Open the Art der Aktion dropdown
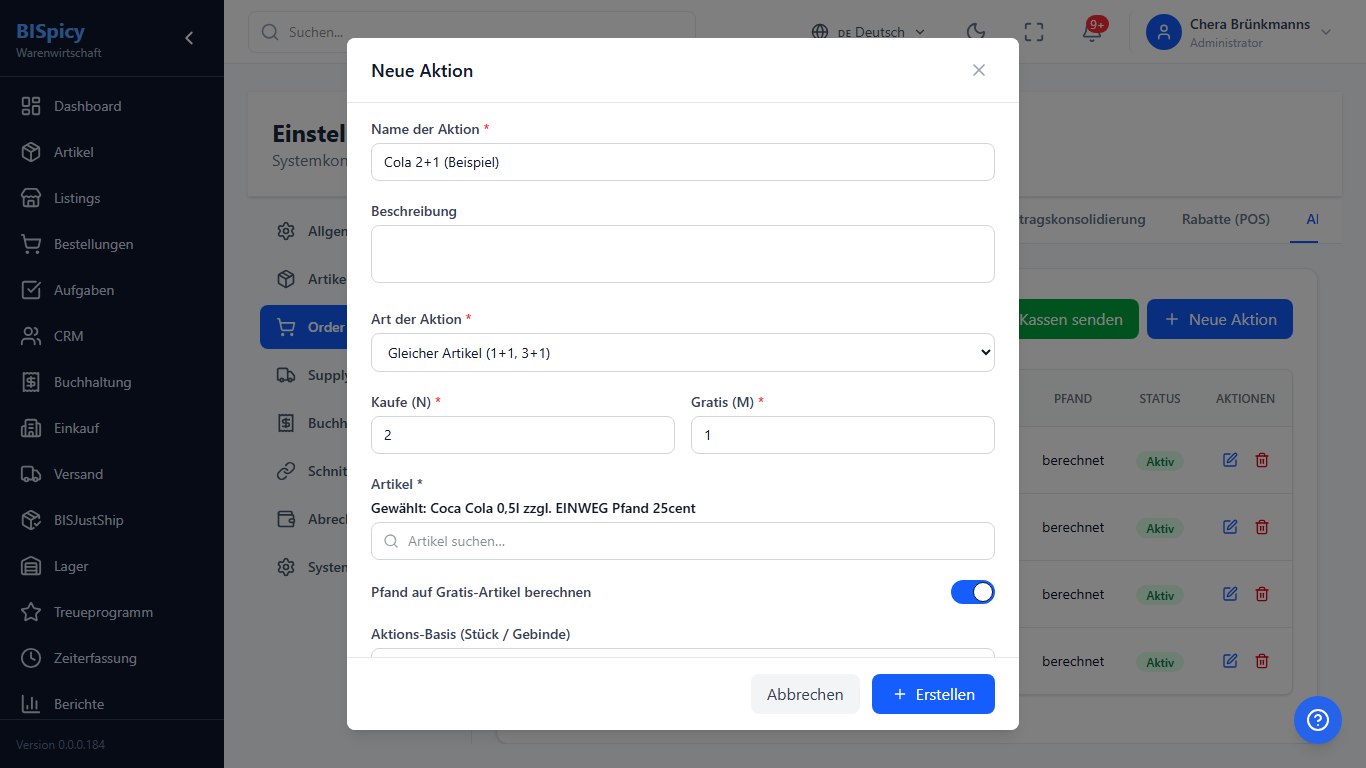This screenshot has height=768, width=1366. pos(683,352)
